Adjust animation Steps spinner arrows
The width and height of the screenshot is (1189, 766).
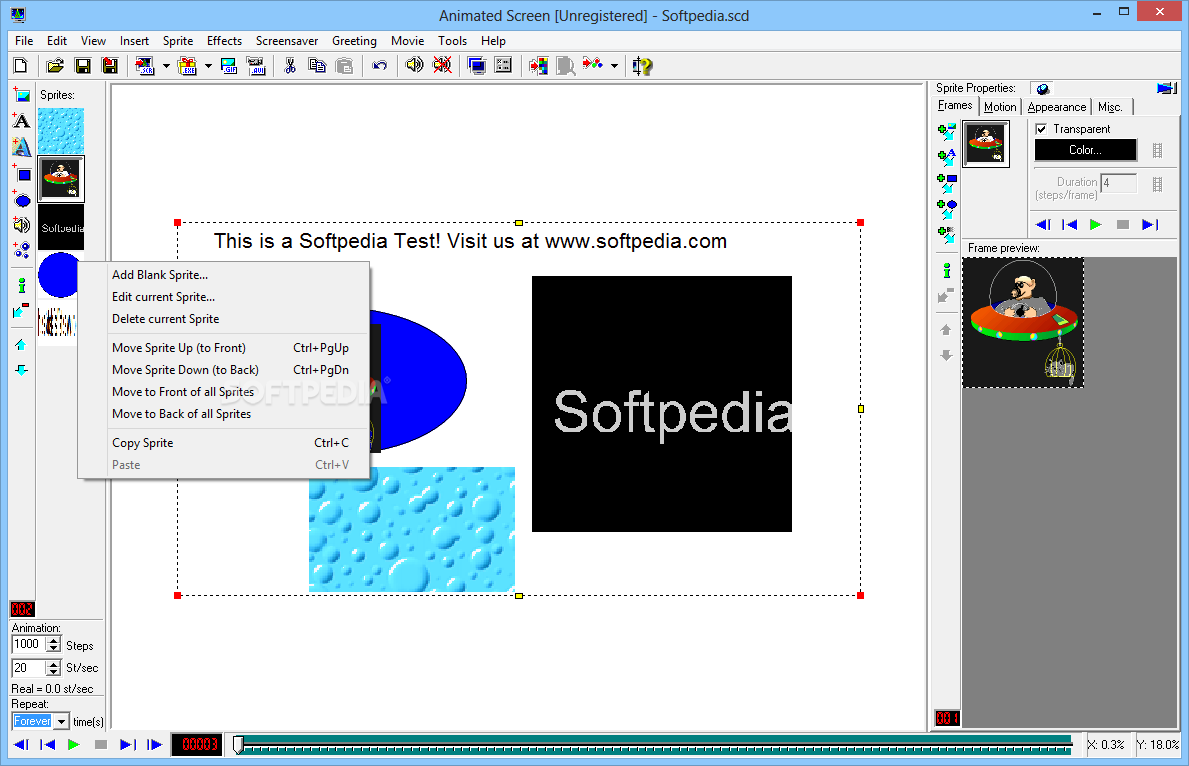53,645
